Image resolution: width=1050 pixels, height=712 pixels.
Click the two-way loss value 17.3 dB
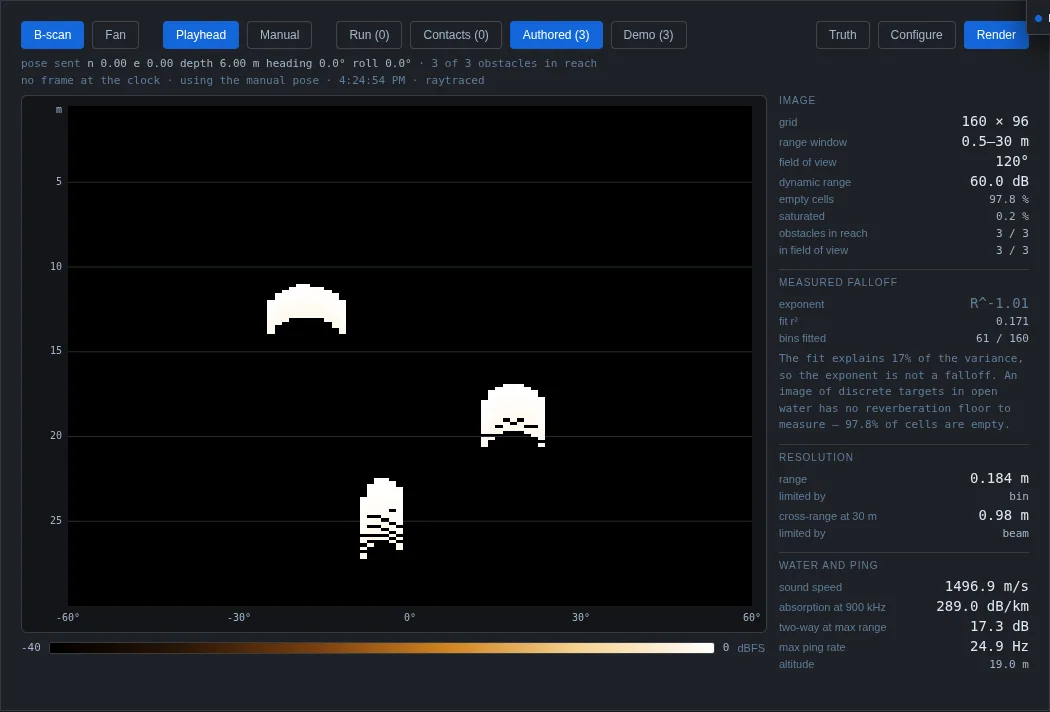[x=999, y=626]
